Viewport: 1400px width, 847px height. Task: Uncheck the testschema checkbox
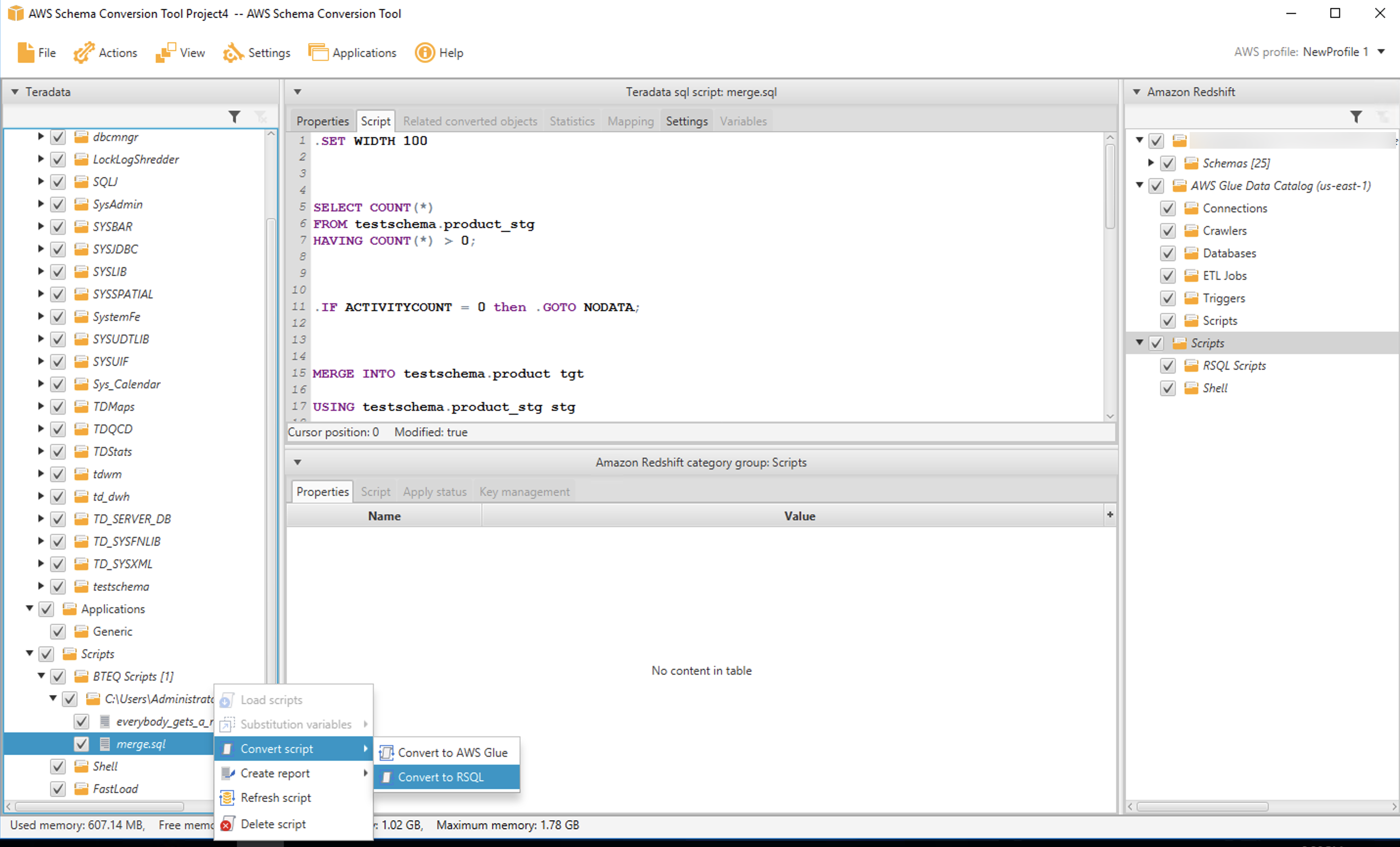tap(58, 586)
